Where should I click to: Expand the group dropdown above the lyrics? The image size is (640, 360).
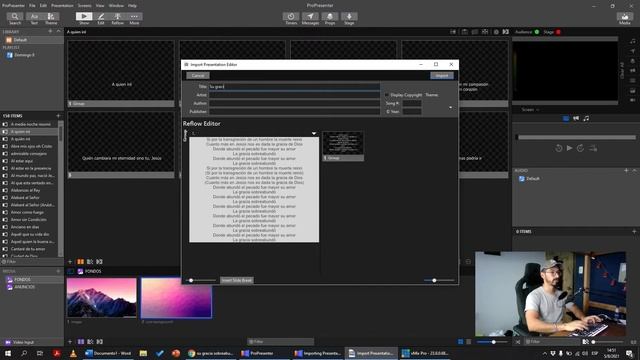[x=313, y=133]
